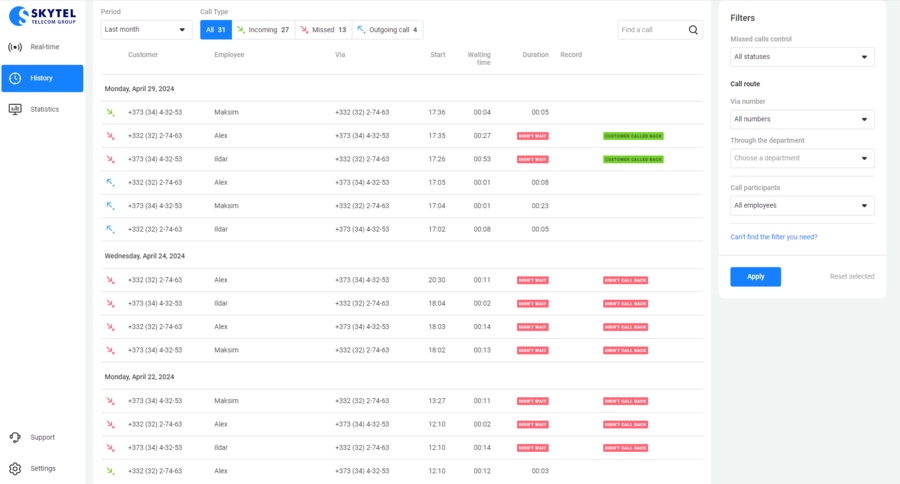Expand the Via number 'All numbers' dropdown
The image size is (900, 484).
click(802, 119)
